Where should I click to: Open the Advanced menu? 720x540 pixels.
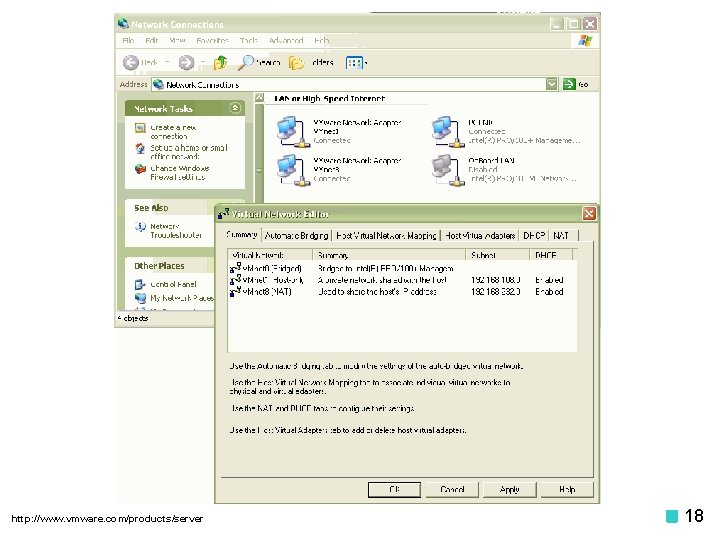tap(286, 40)
